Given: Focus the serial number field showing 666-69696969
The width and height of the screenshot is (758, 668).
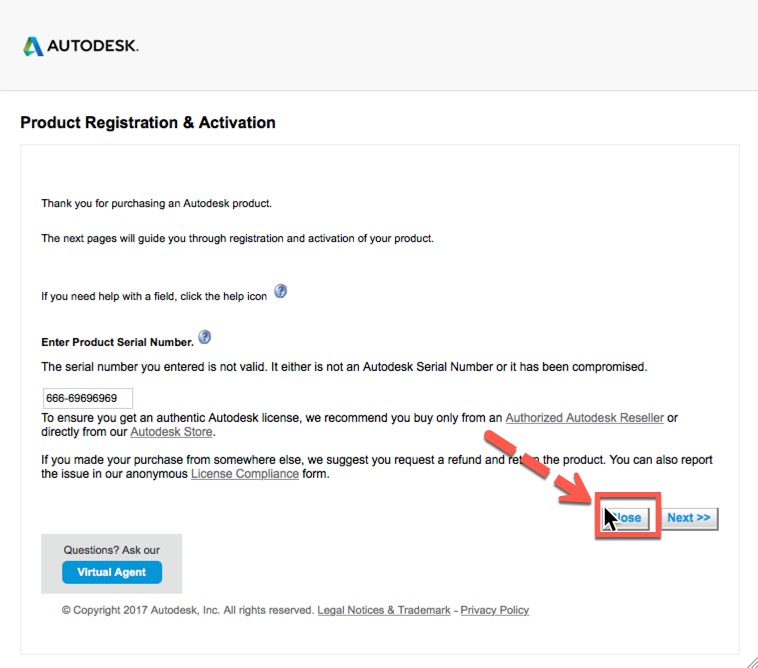Looking at the screenshot, I should 88,398.
